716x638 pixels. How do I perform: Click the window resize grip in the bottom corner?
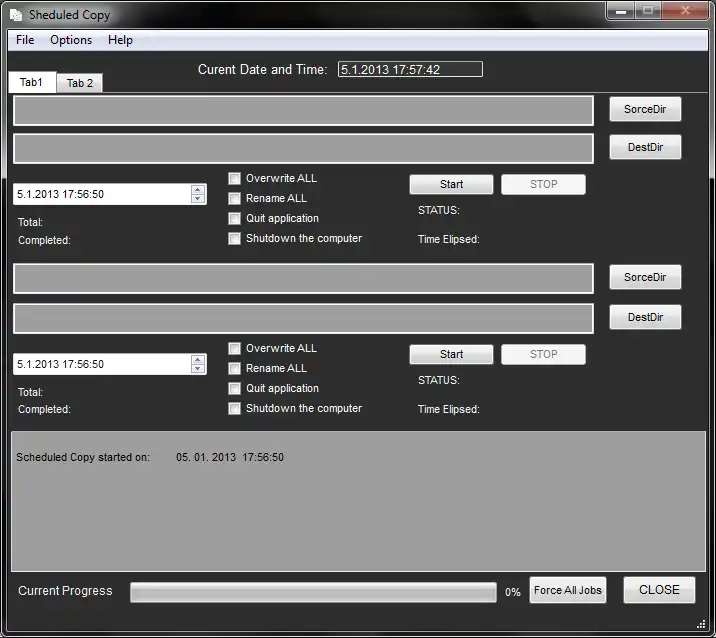pyautogui.click(x=701, y=625)
